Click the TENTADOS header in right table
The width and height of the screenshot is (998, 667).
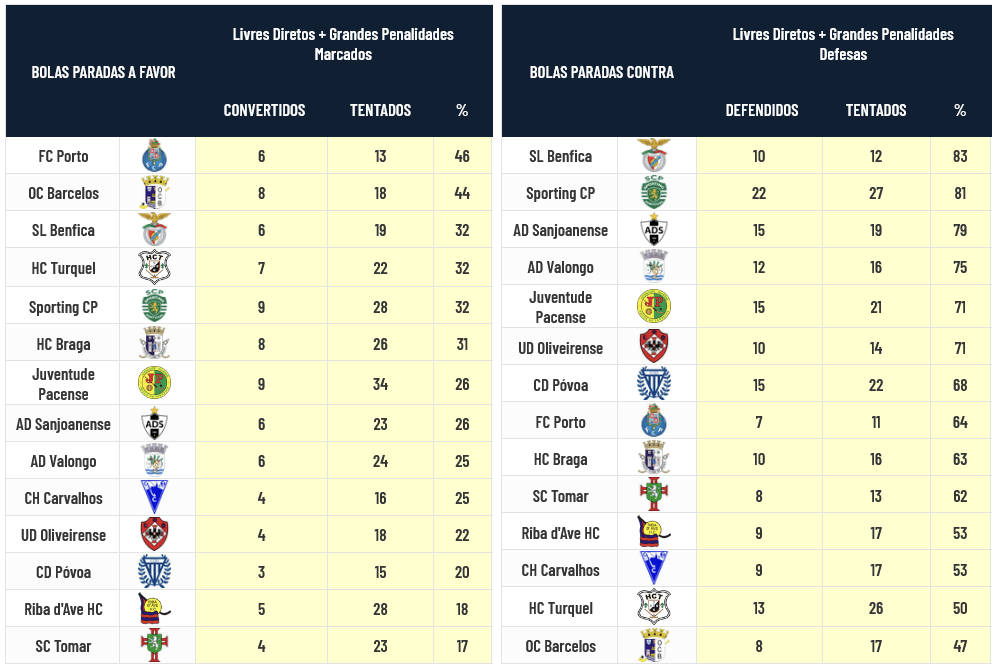tap(876, 110)
